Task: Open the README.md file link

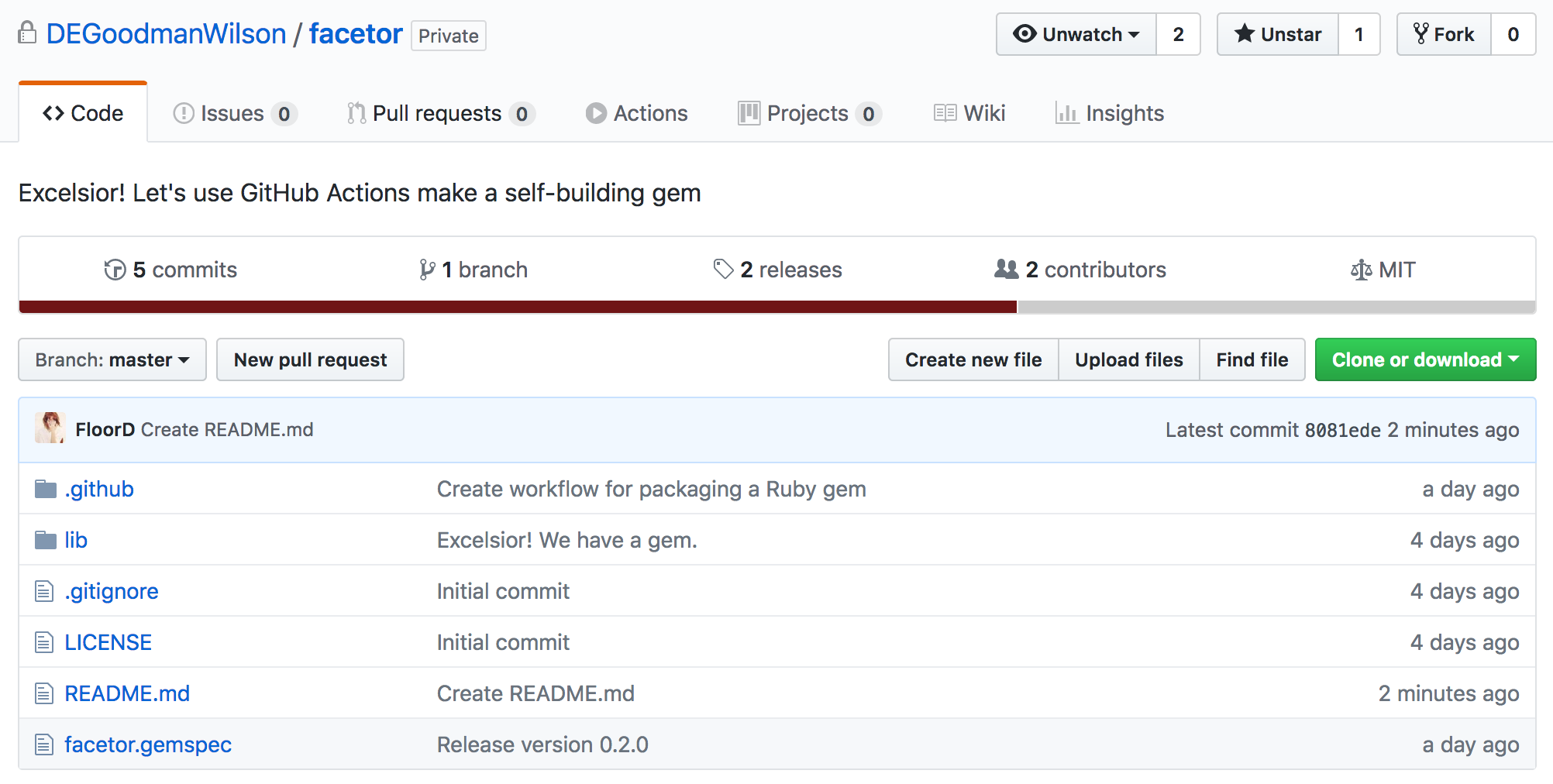Action: (127, 694)
